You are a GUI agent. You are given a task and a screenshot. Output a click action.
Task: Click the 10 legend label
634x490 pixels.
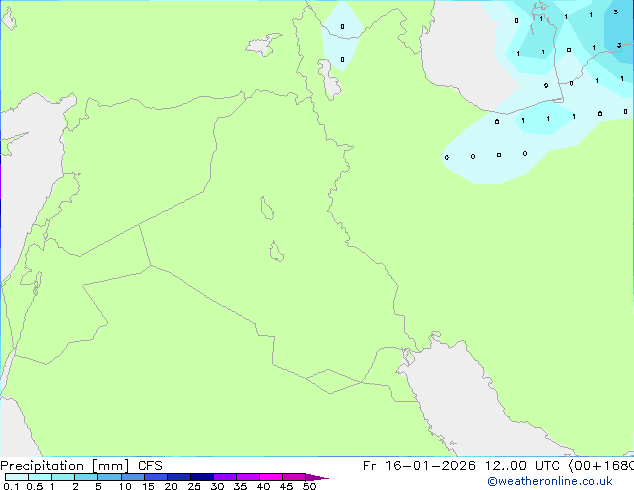125,486
